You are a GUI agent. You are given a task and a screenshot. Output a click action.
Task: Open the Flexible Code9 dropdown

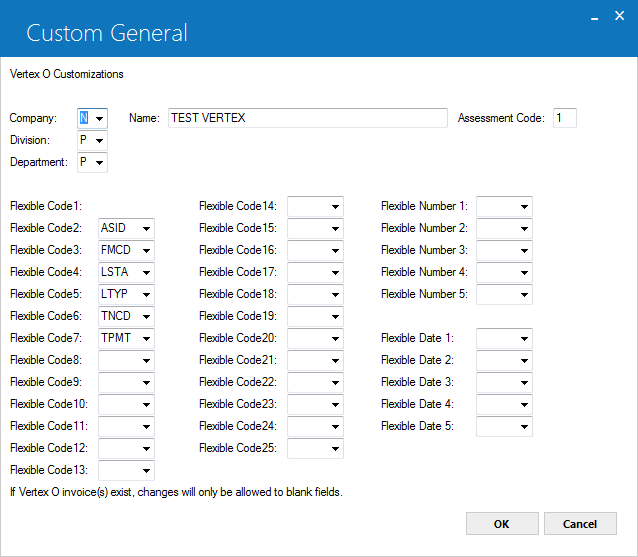[126, 382]
